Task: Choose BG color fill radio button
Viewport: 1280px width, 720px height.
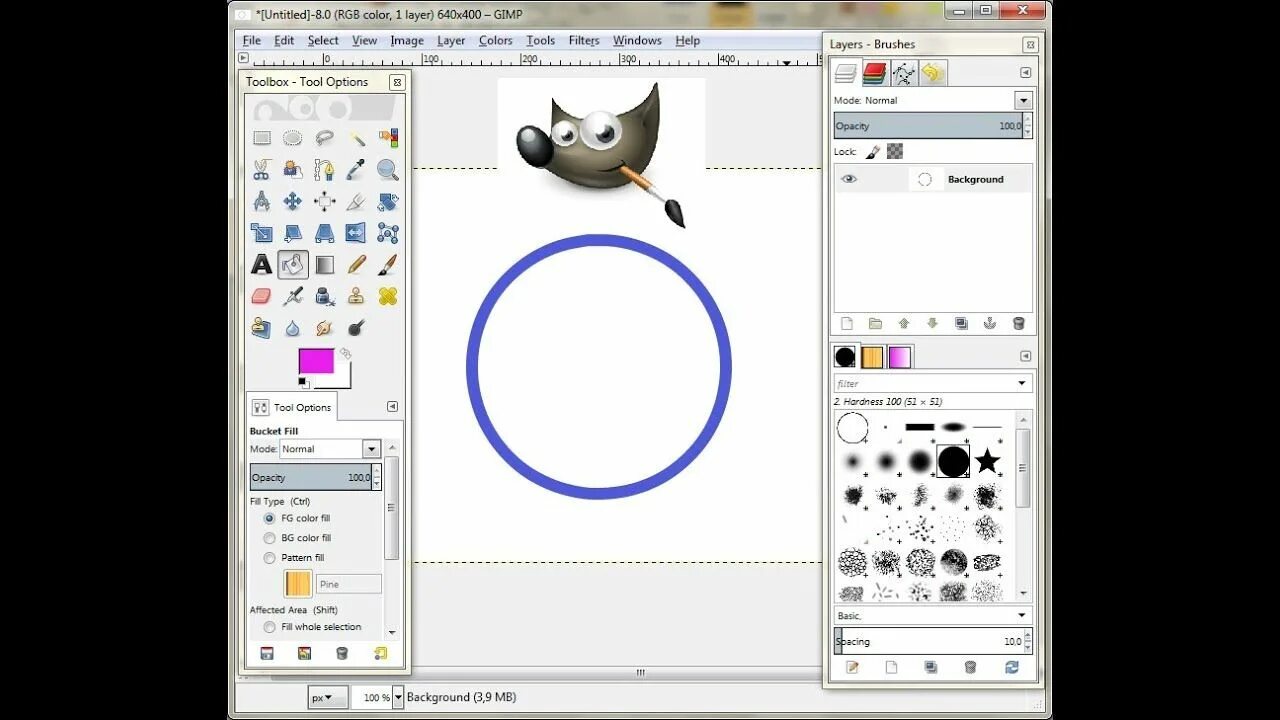Action: click(269, 538)
